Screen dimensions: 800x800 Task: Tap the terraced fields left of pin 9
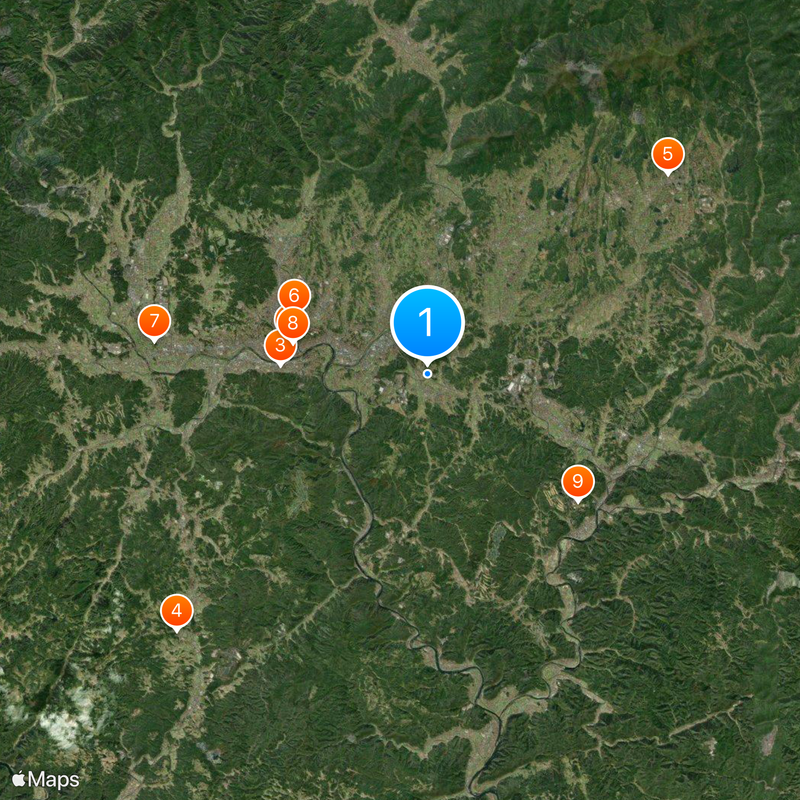pos(554,496)
